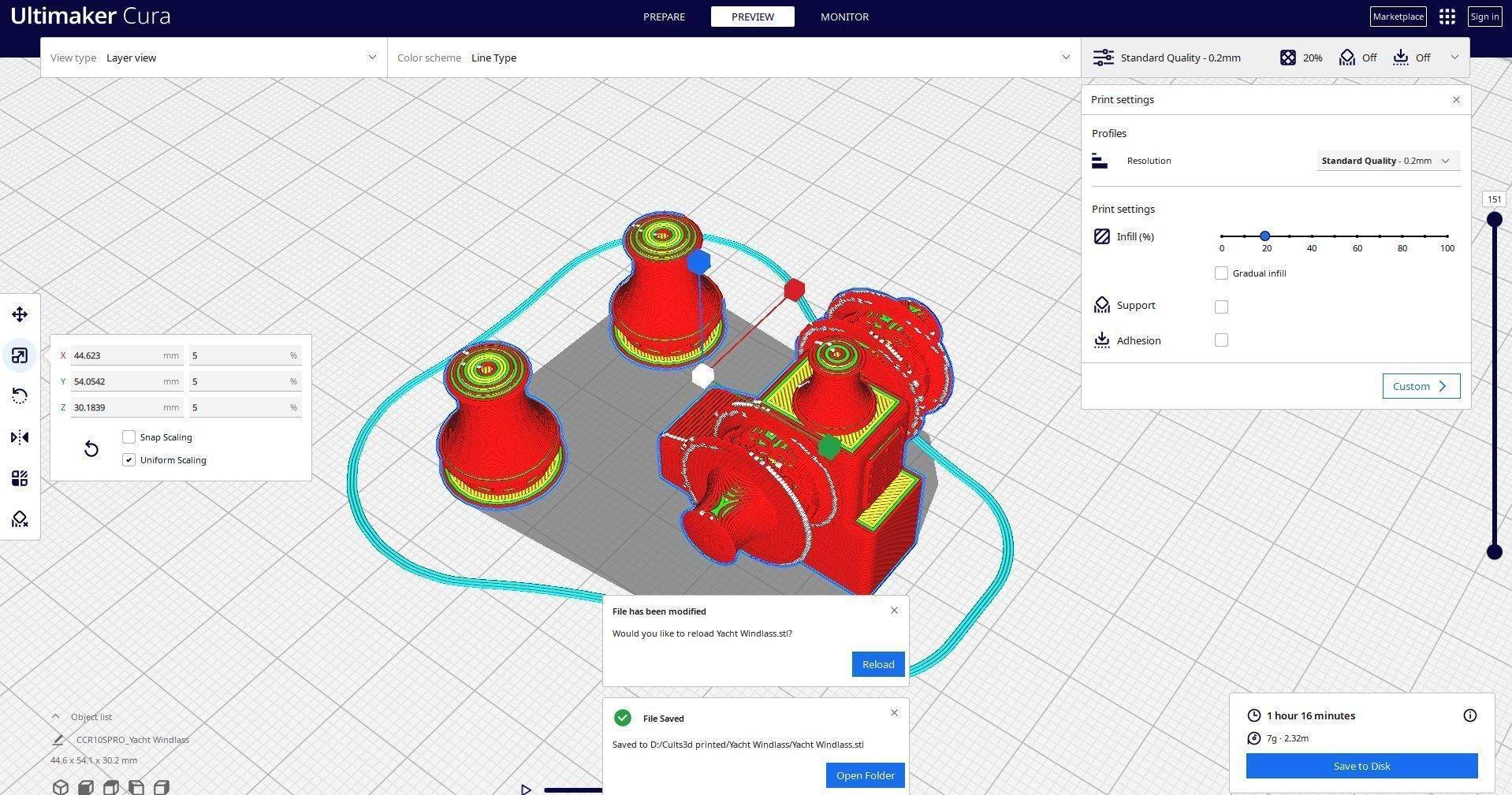This screenshot has height=795, width=1512.
Task: Click the bottom layer slider handle
Action: (1494, 552)
